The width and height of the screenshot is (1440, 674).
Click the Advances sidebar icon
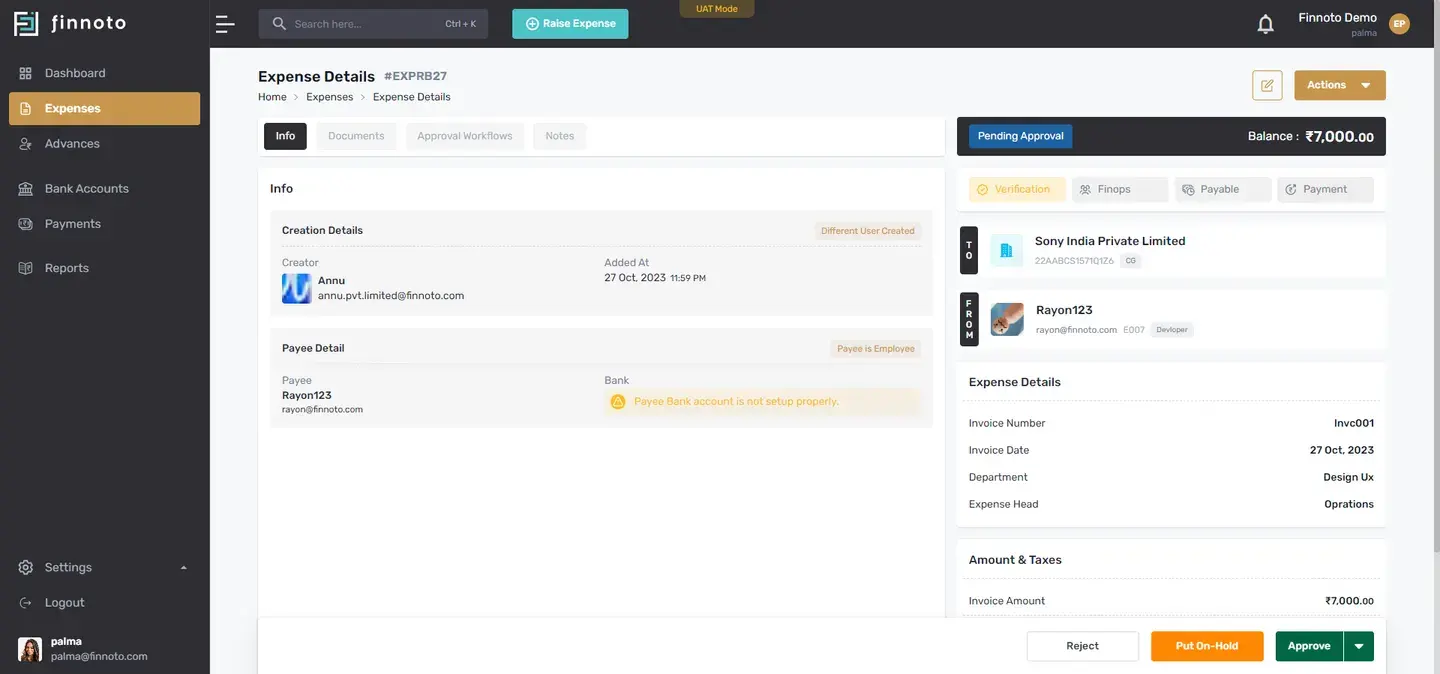pyautogui.click(x=26, y=144)
